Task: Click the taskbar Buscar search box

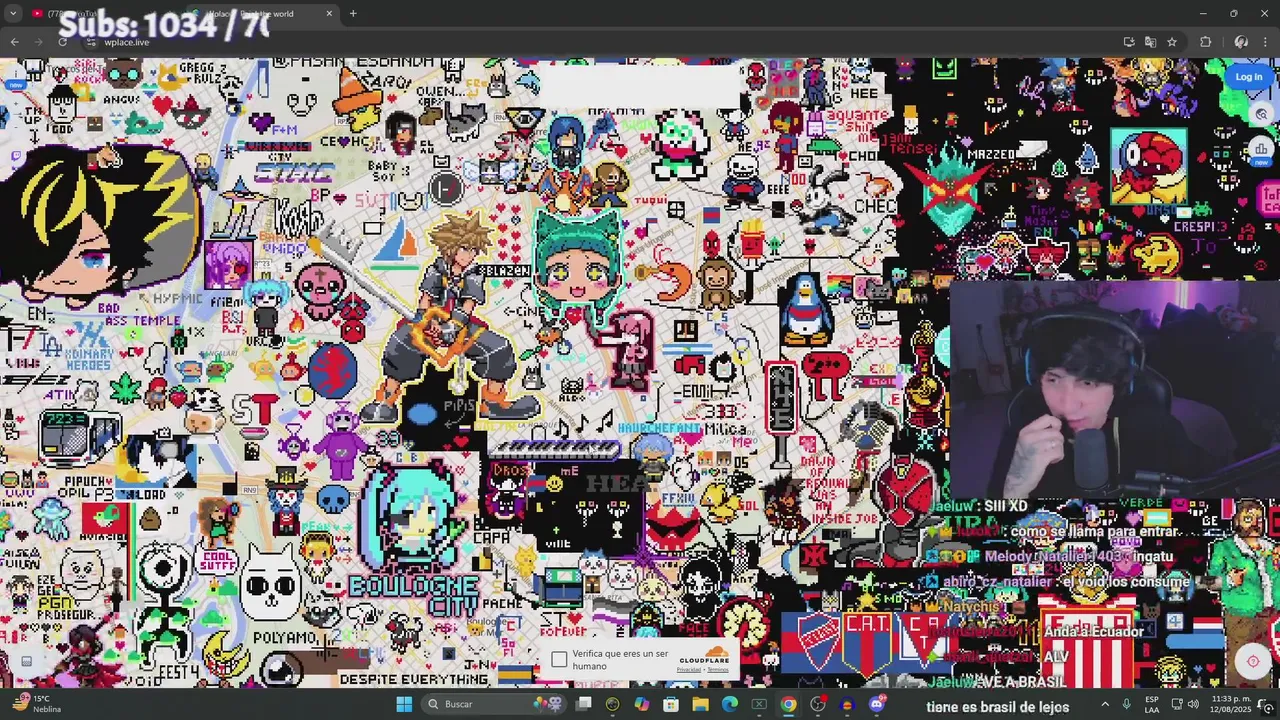Action: pos(492,704)
